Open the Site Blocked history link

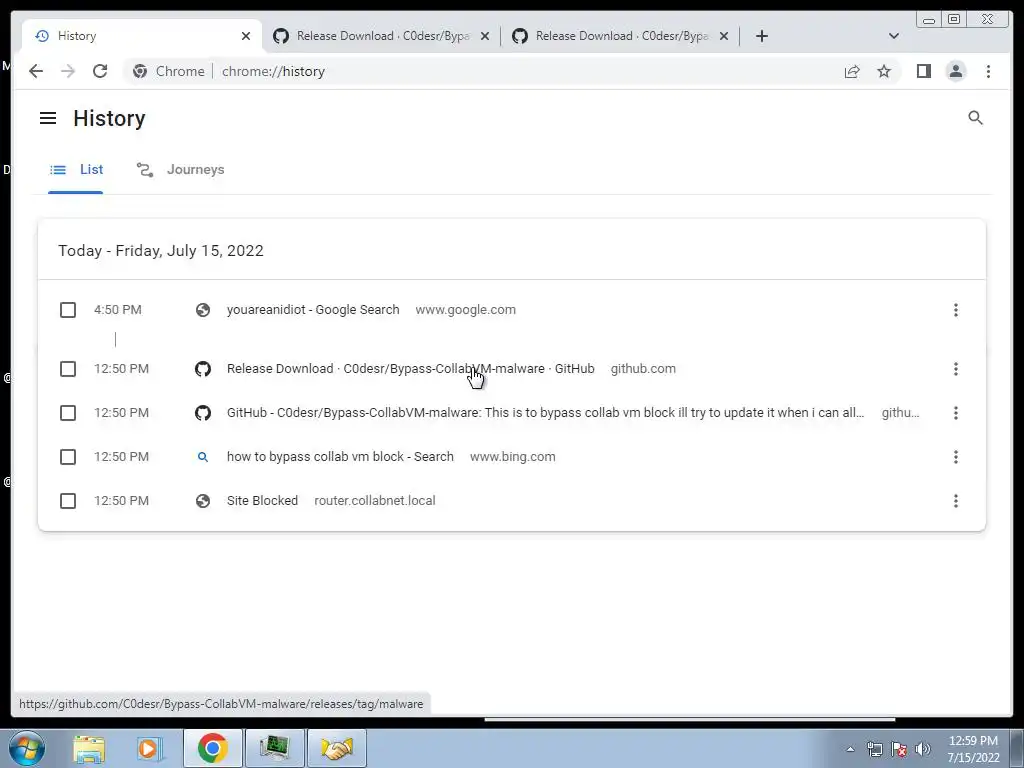[x=262, y=501]
